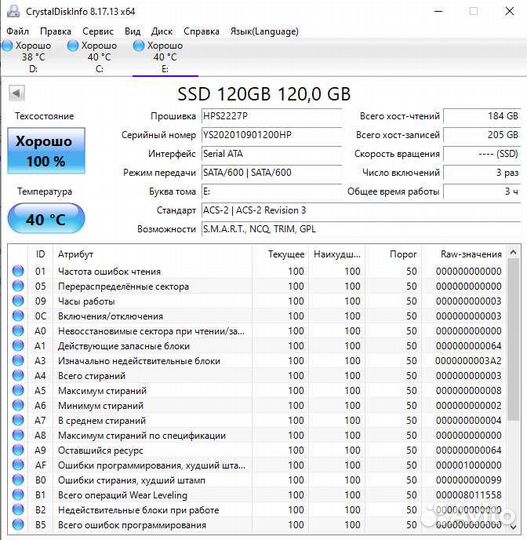527x540 pixels.
Task: Click status orb for attribute 05 row
Action: tap(18, 286)
